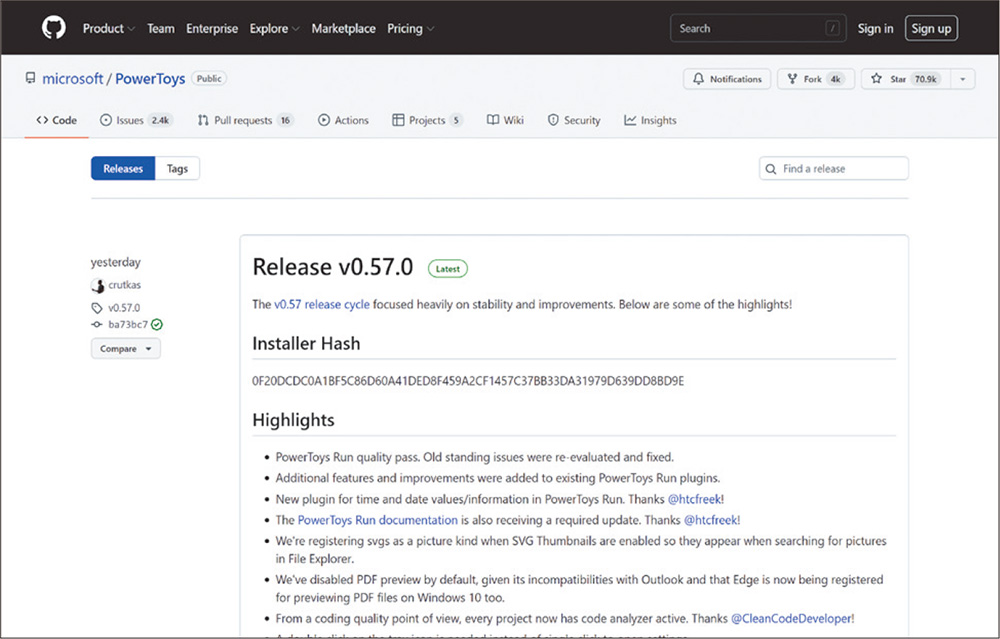
Task: Open the PowerToys repository link
Action: click(150, 78)
